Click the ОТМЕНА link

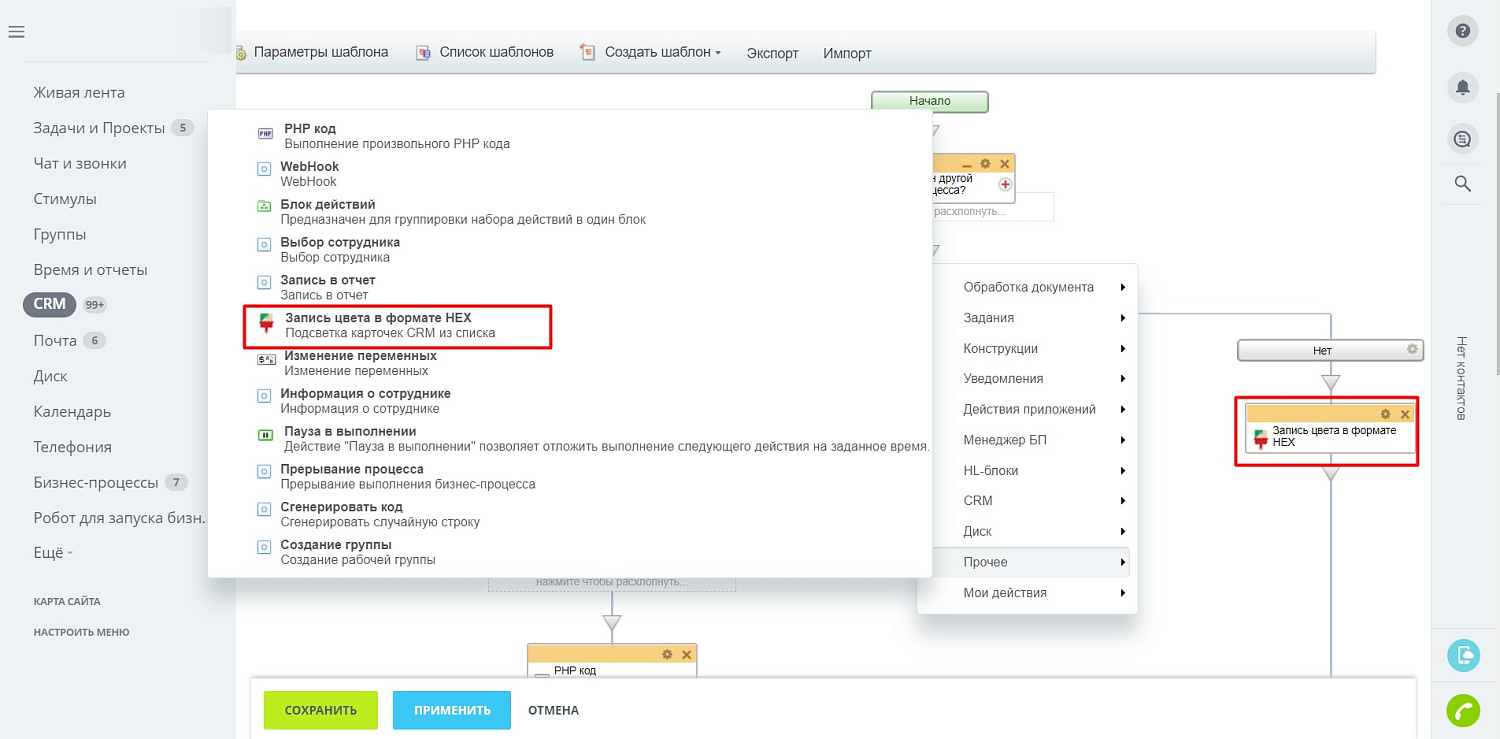coord(553,710)
